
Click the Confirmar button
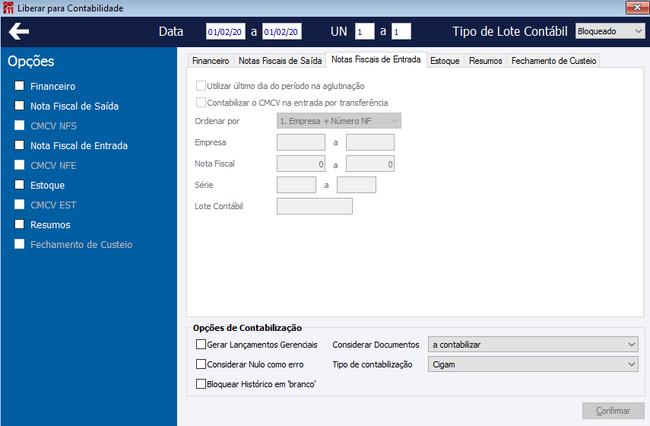613,411
